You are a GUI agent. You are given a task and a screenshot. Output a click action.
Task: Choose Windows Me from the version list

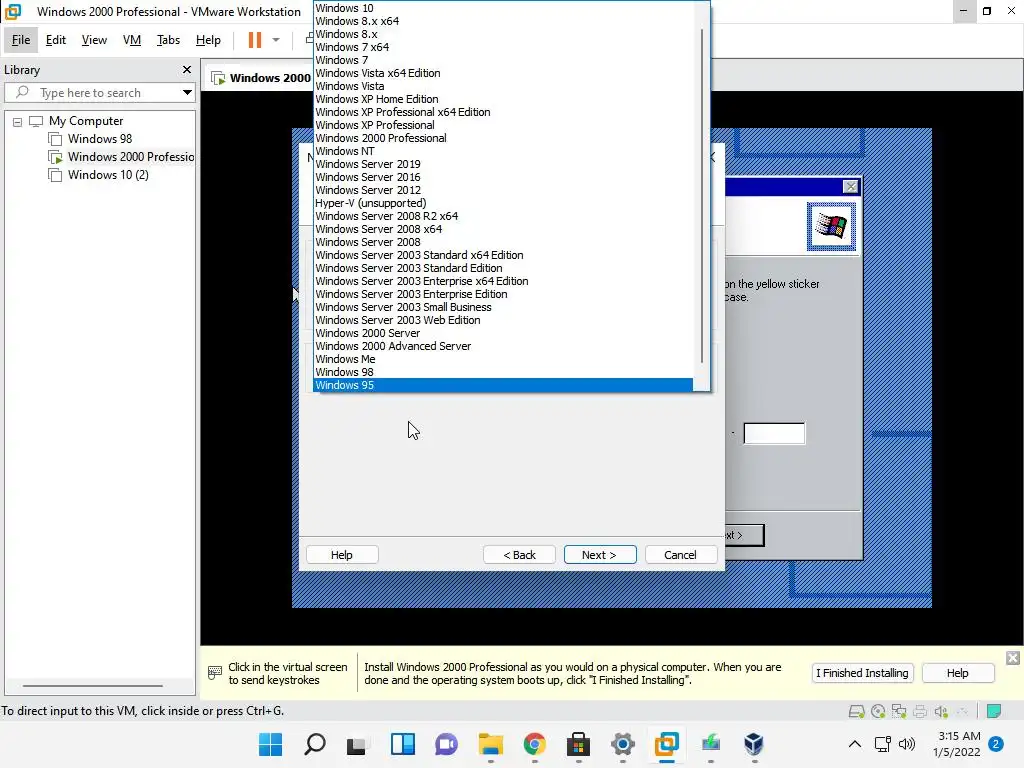pyautogui.click(x=503, y=359)
